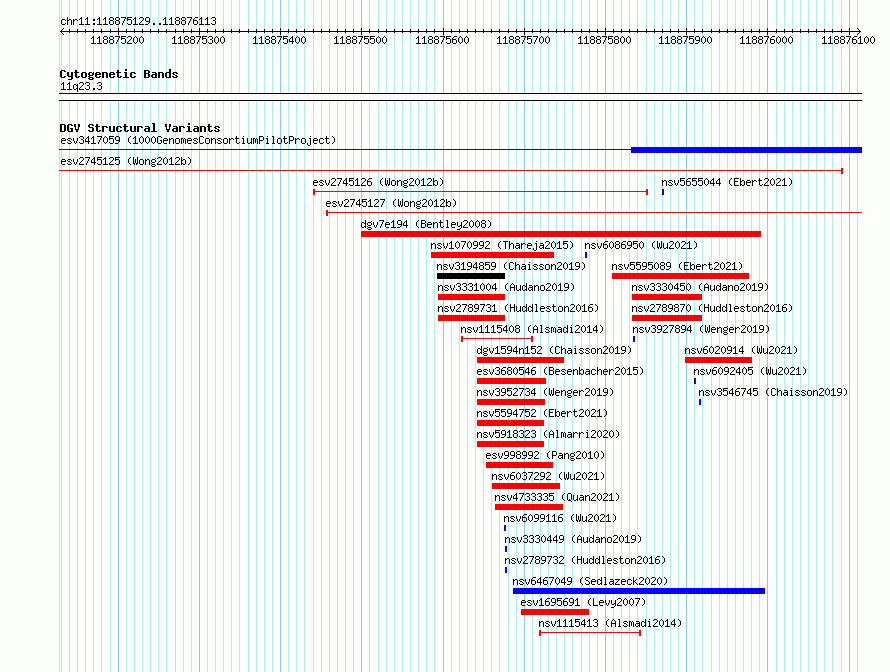Open nsv5595089 (Ebert2021) label
Viewport: 890px width, 672px height.
(677, 266)
